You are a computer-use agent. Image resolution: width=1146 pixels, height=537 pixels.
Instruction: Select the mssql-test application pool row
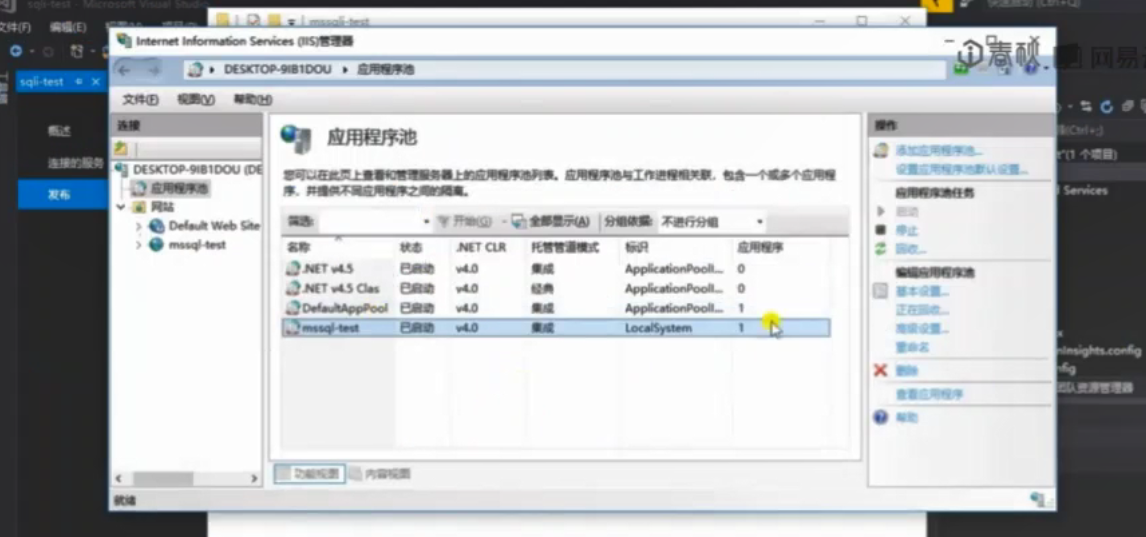pos(555,328)
